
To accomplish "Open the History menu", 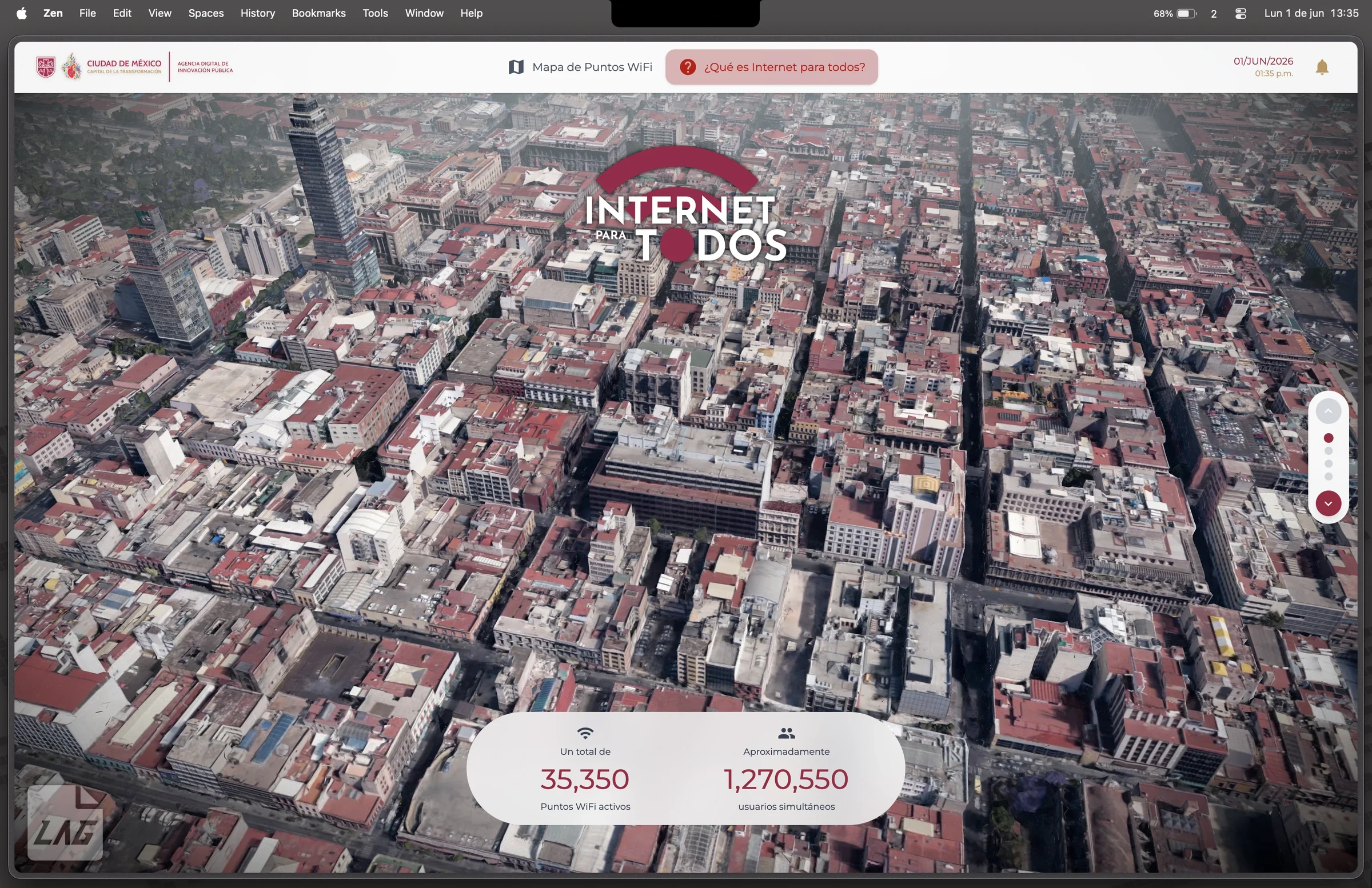I will [x=258, y=13].
